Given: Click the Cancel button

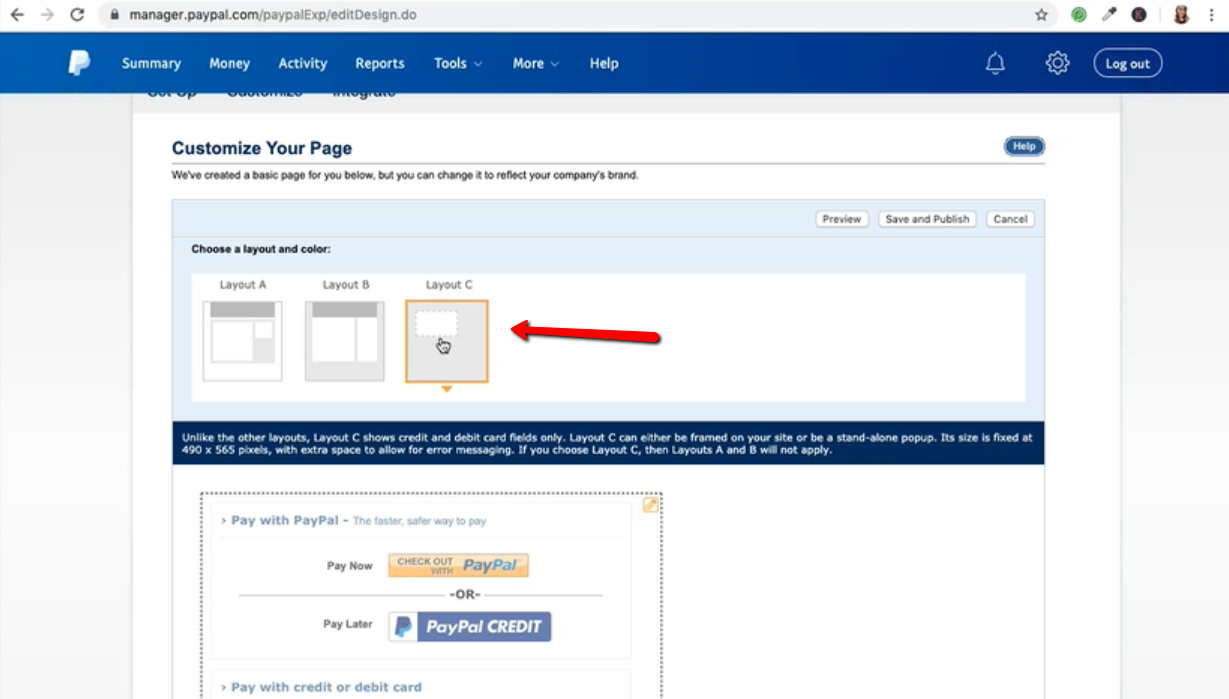Looking at the screenshot, I should pos(1010,219).
